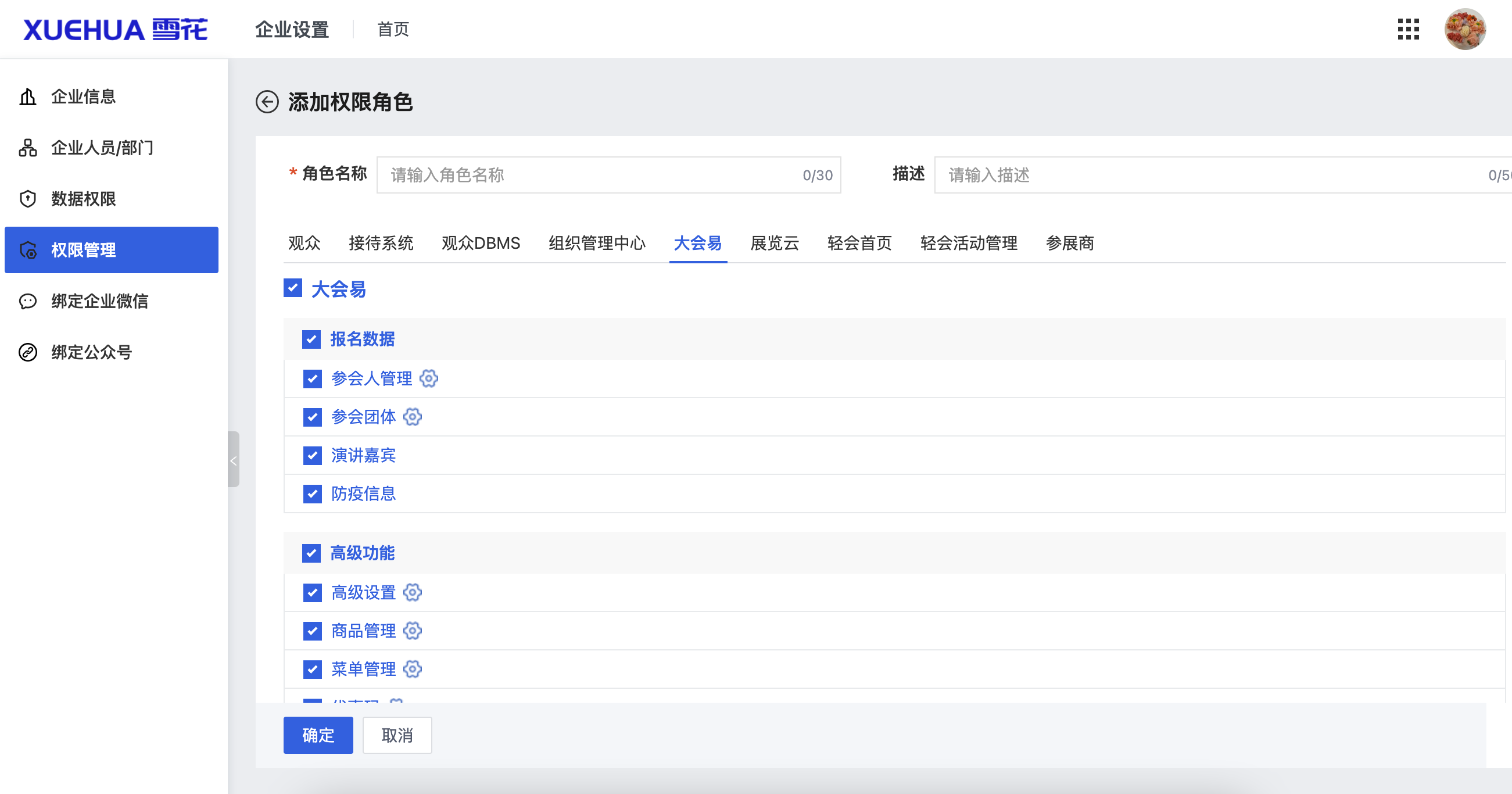Toggle the 高级功能 checkbox
This screenshot has height=794, width=1512.
(x=311, y=553)
